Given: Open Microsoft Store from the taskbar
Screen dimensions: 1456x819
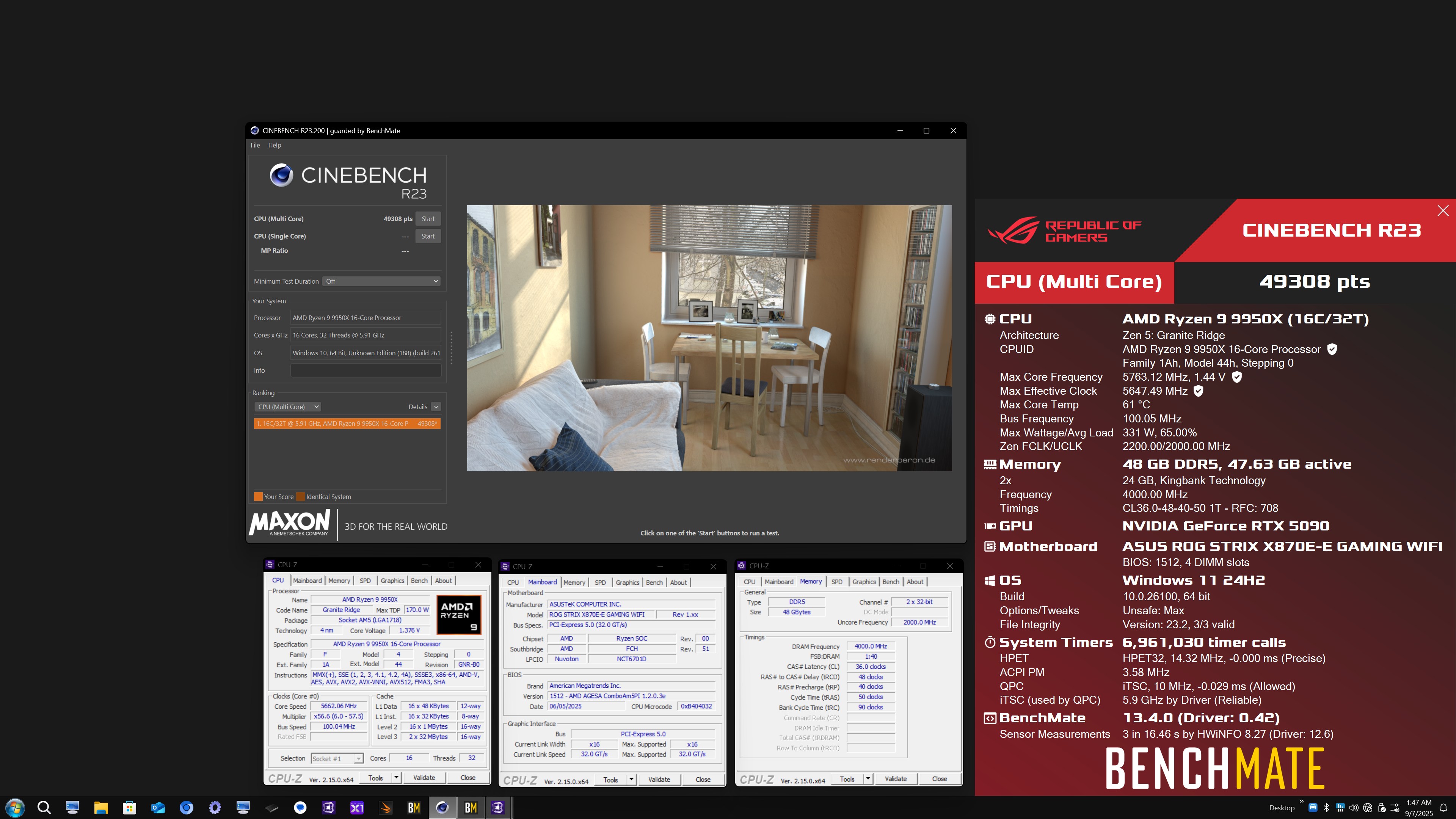Looking at the screenshot, I should (x=129, y=808).
